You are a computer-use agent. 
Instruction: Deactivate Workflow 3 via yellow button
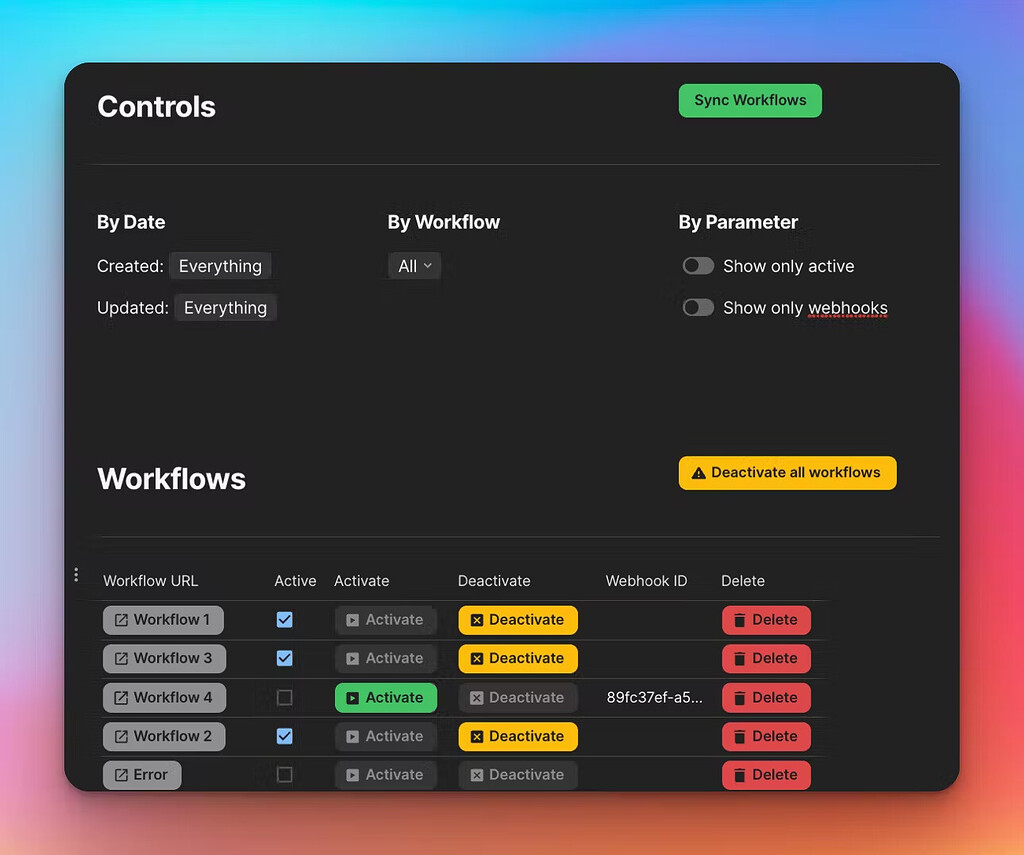518,659
